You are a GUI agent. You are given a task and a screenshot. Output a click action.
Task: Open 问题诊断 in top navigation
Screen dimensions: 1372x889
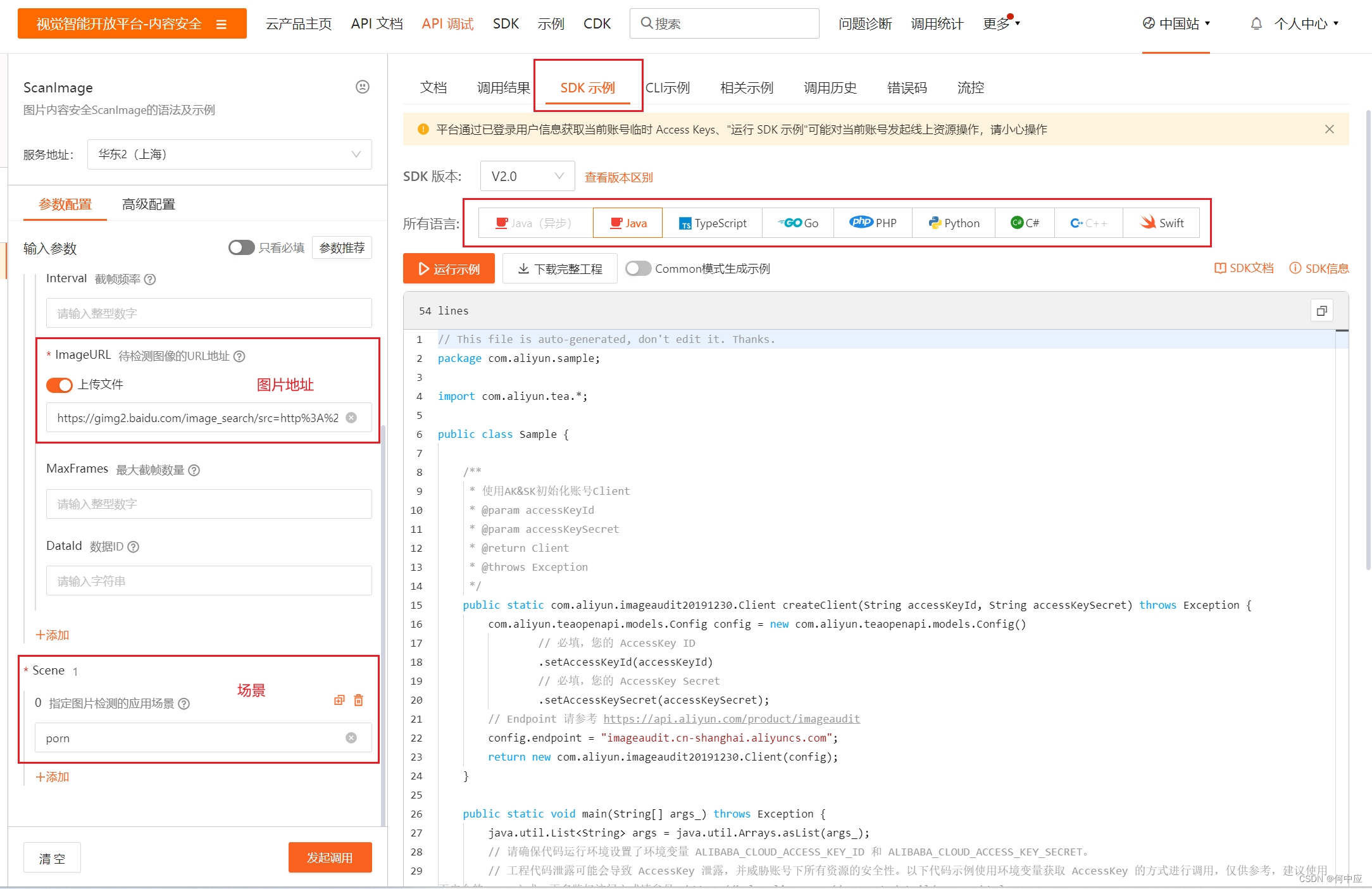[865, 23]
